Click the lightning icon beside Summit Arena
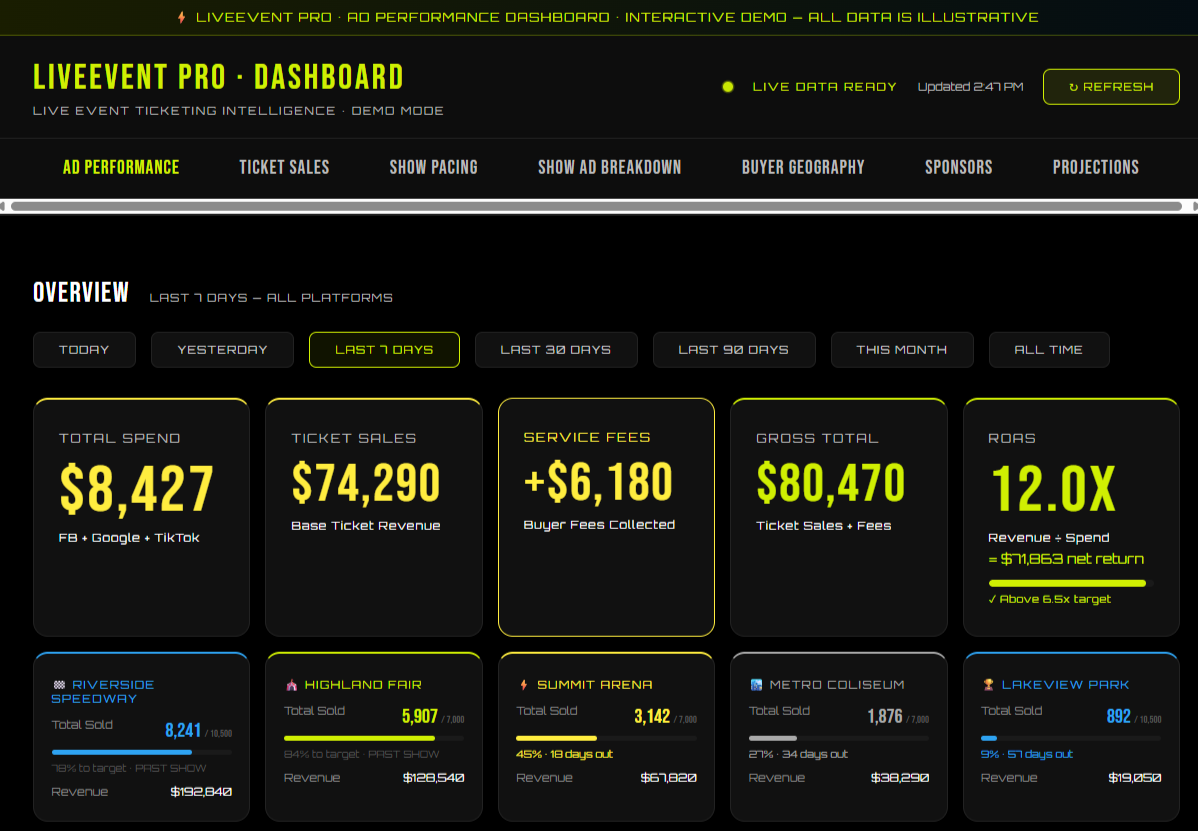The image size is (1198, 831). [523, 685]
